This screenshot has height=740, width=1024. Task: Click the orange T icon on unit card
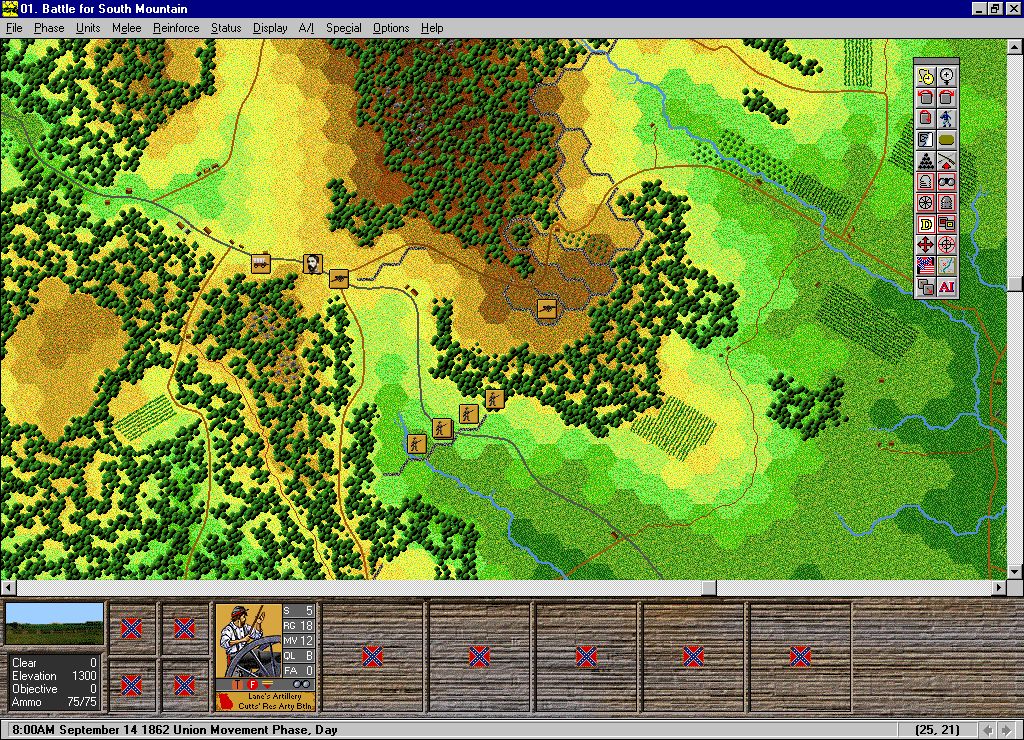pos(237,684)
